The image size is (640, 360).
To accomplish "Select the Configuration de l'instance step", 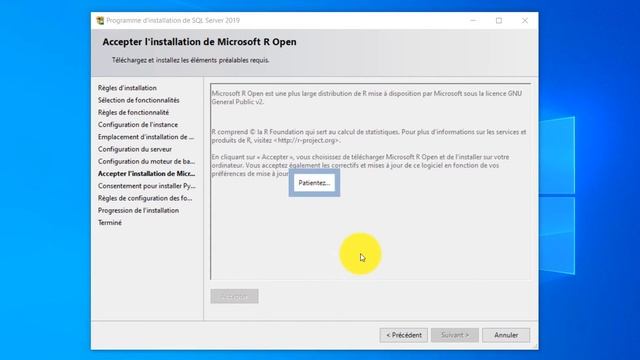I will [x=138, y=124].
